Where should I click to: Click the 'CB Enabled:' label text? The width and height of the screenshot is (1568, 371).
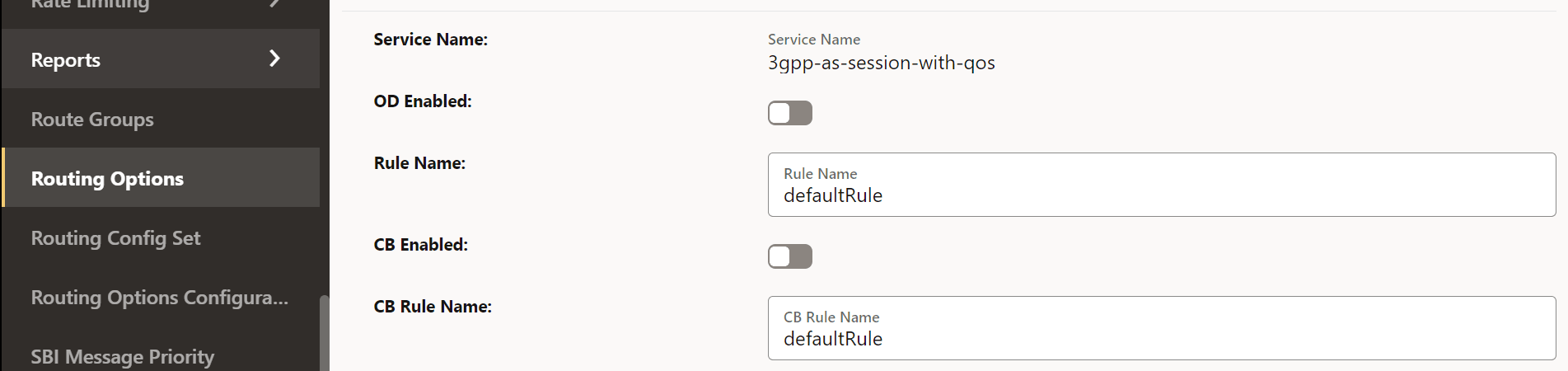pyautogui.click(x=420, y=245)
